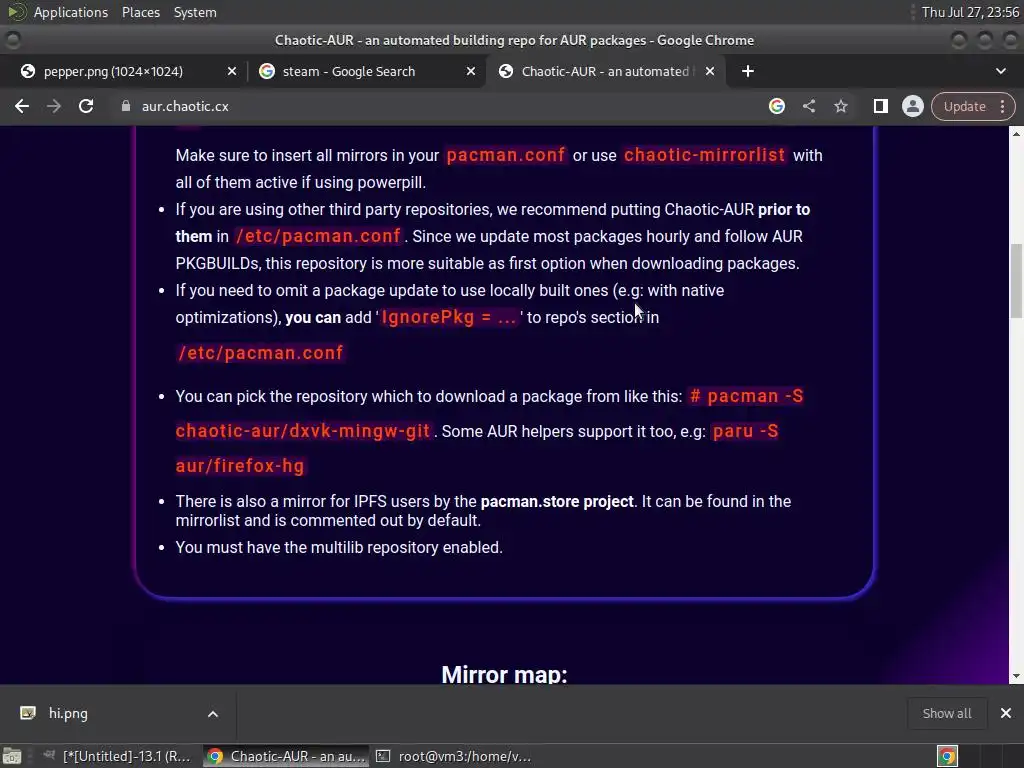
Task: Click Chrome icon in the system tray
Action: [947, 756]
